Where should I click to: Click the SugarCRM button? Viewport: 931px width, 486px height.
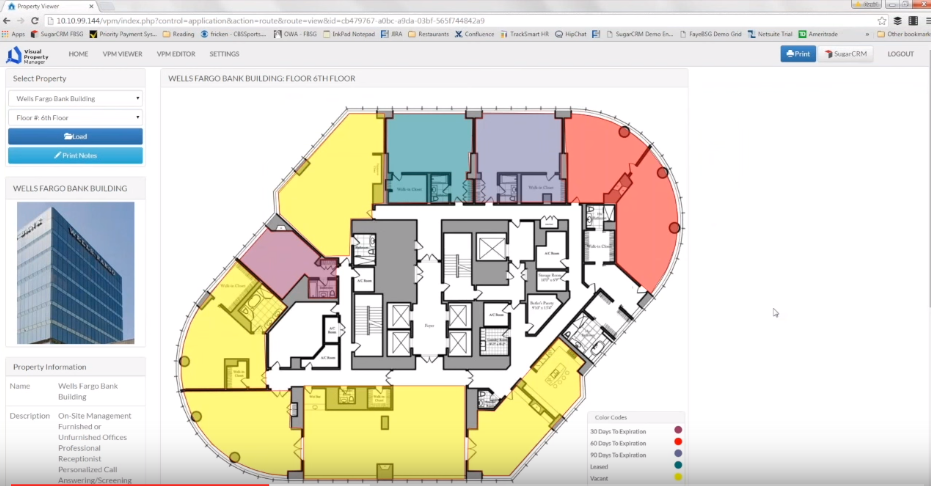(846, 54)
